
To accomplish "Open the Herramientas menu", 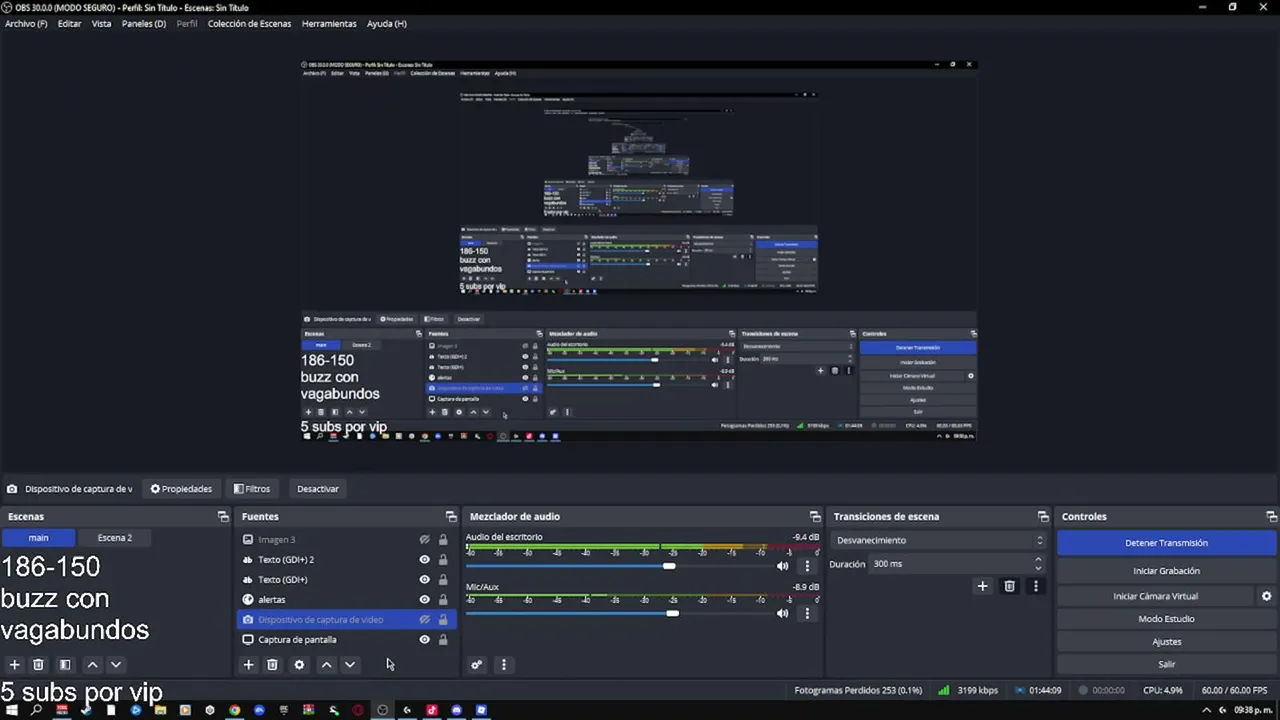I will point(329,24).
